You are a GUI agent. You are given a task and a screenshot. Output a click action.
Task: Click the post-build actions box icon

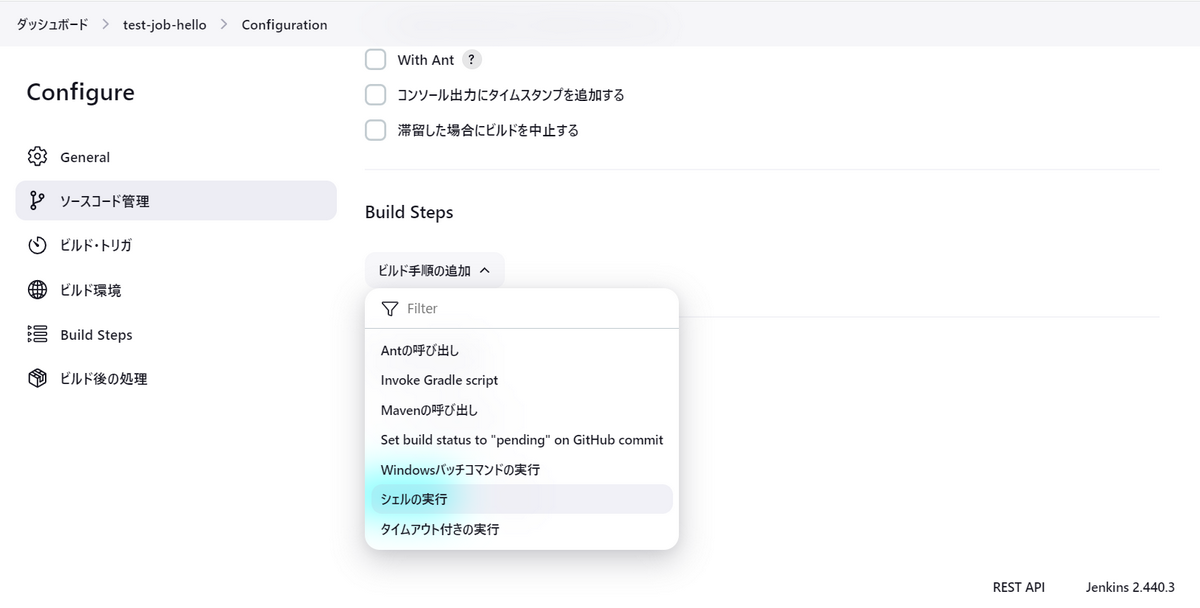tap(38, 379)
